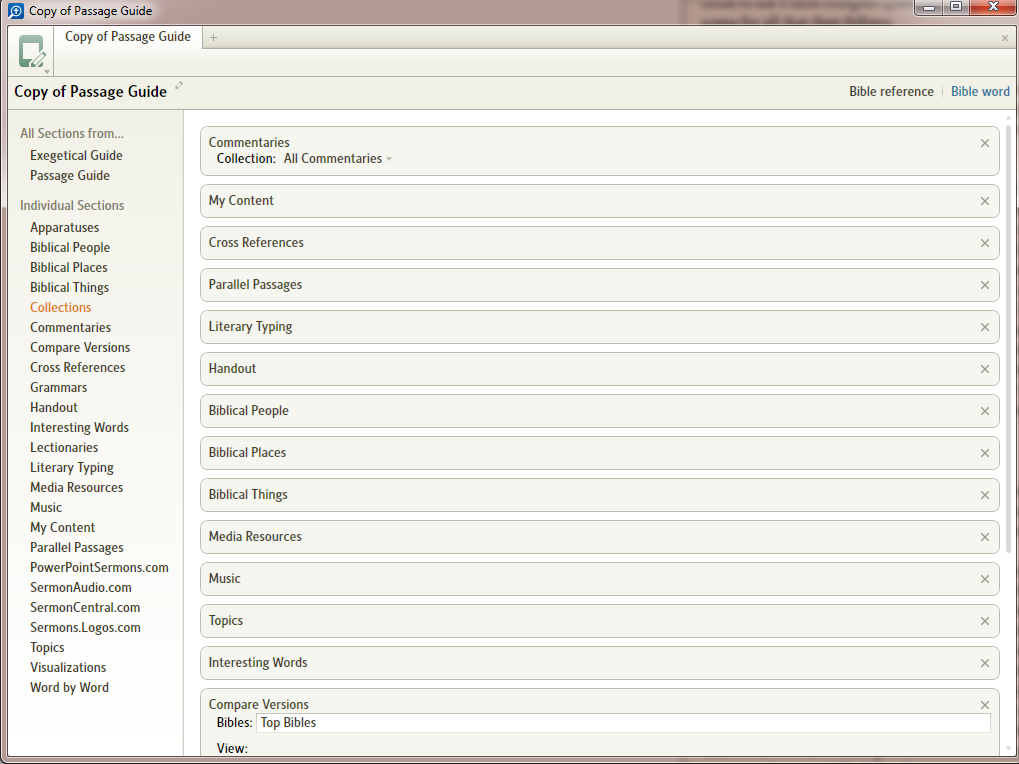Add Biblical Things from sidebar list
This screenshot has width=1019, height=764.
pos(69,288)
